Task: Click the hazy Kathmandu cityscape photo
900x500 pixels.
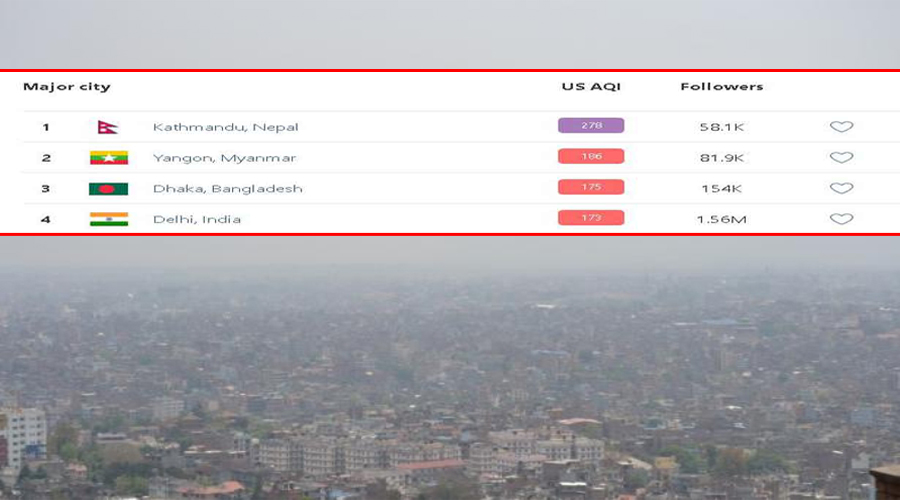Action: tap(450, 380)
